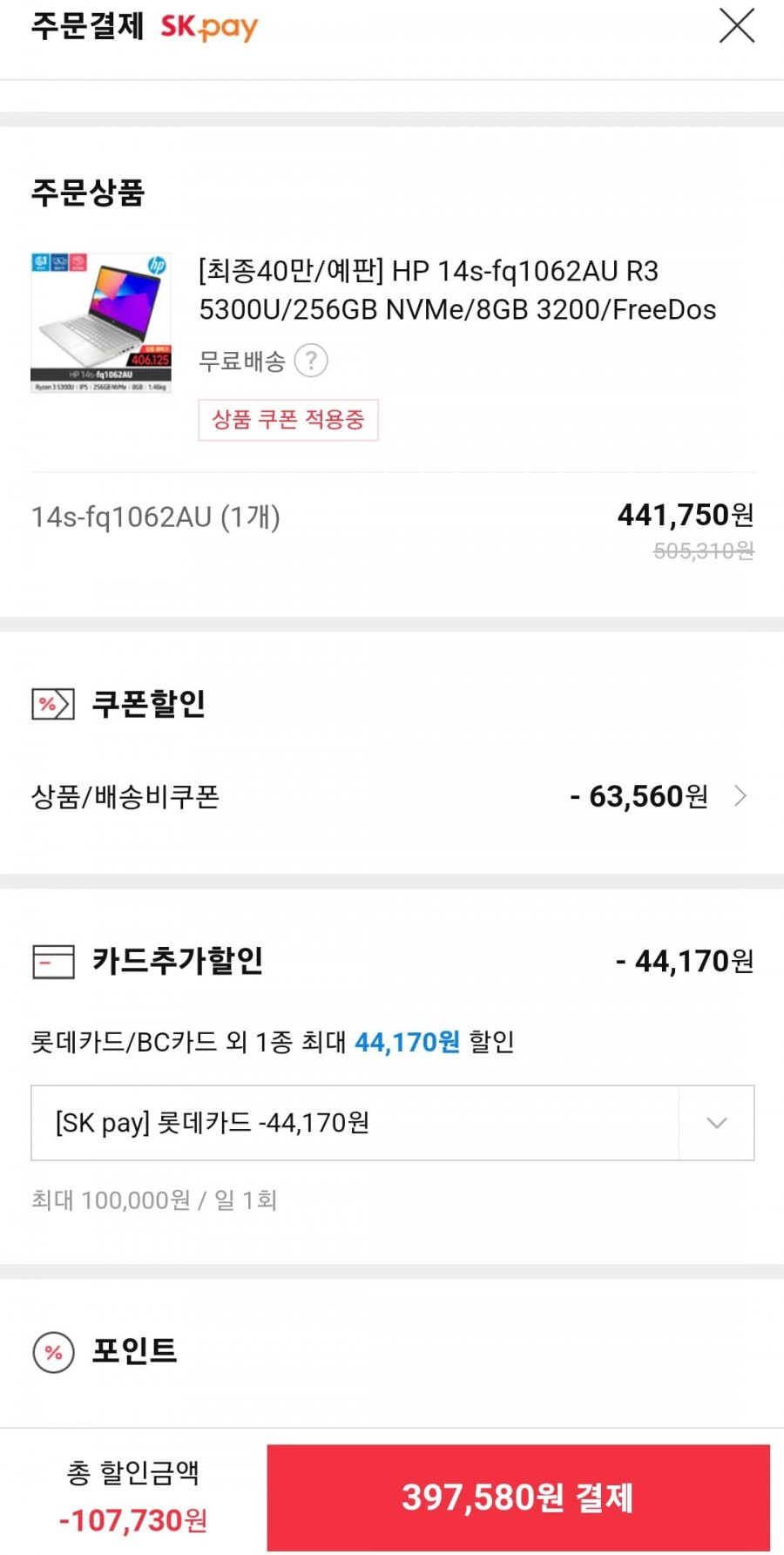Open the HP laptop product thumbnail
Screen dimensions: 784x1555
coord(101,323)
